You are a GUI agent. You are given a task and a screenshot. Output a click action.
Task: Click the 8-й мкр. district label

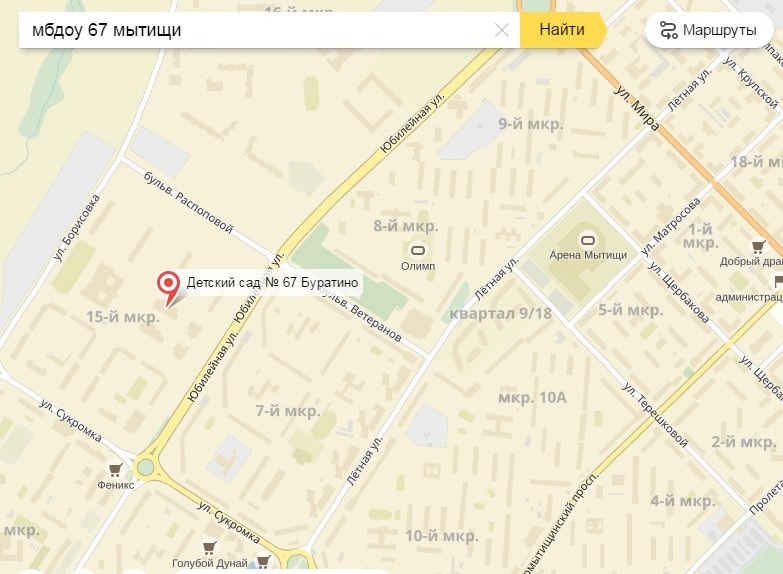(406, 226)
